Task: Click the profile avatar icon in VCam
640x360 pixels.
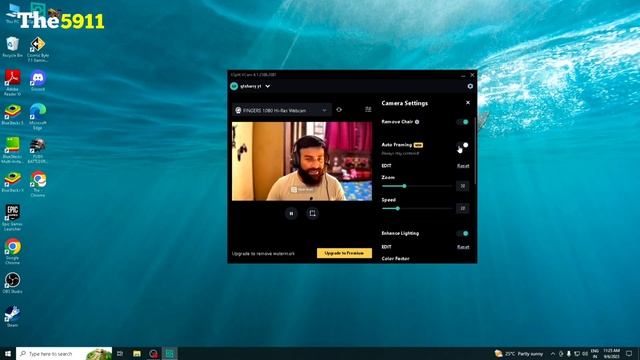Action: point(234,86)
